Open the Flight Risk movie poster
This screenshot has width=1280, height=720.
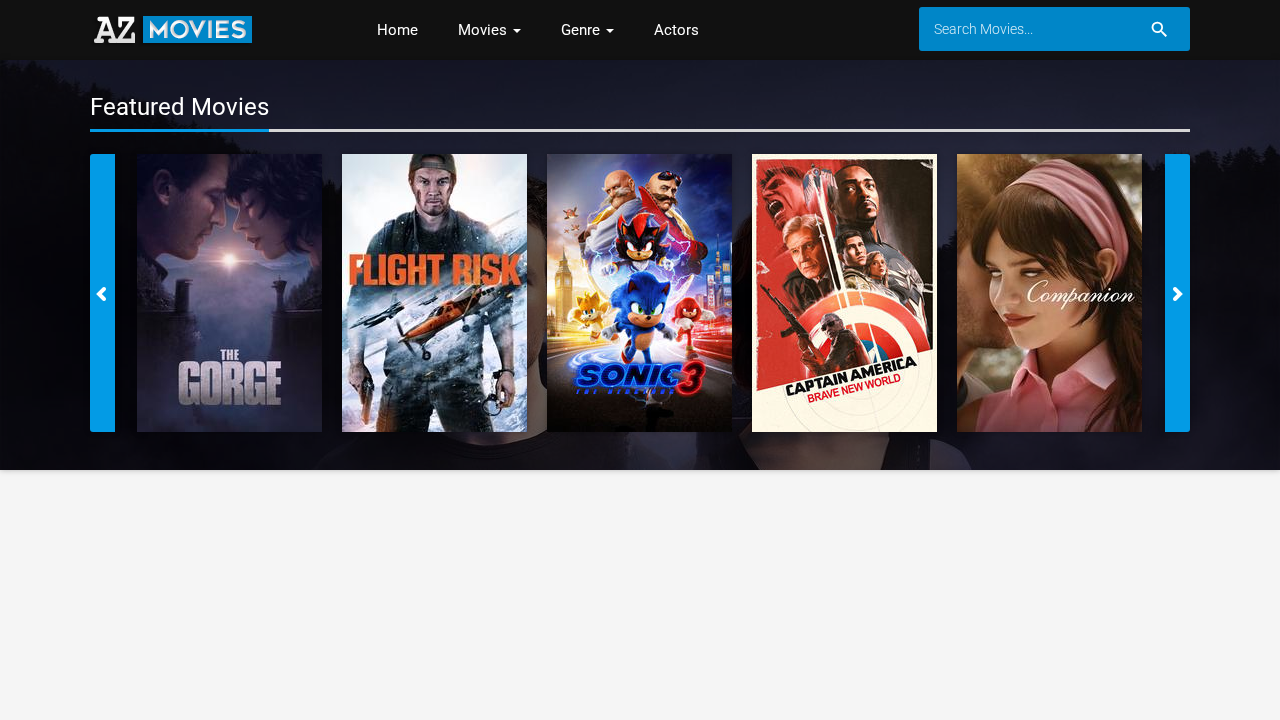pyautogui.click(x=434, y=293)
